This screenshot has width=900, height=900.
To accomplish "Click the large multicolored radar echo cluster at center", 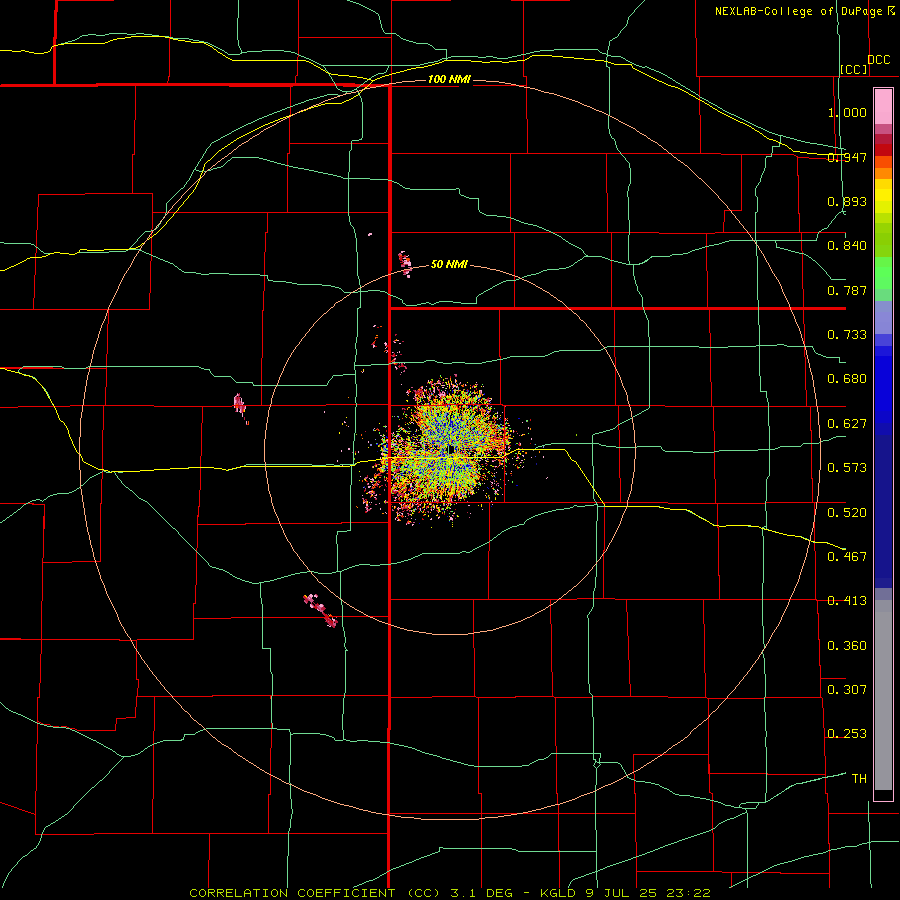I will (x=448, y=451).
